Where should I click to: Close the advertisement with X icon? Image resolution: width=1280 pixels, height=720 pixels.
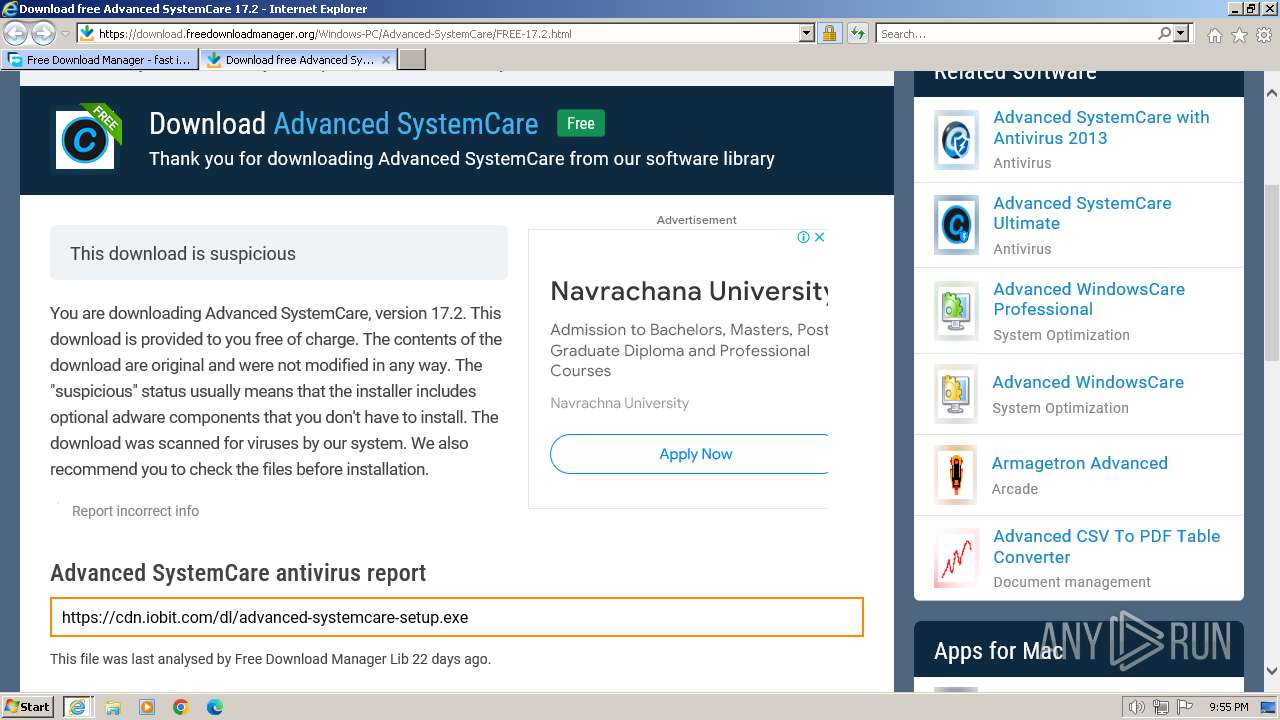(x=819, y=237)
